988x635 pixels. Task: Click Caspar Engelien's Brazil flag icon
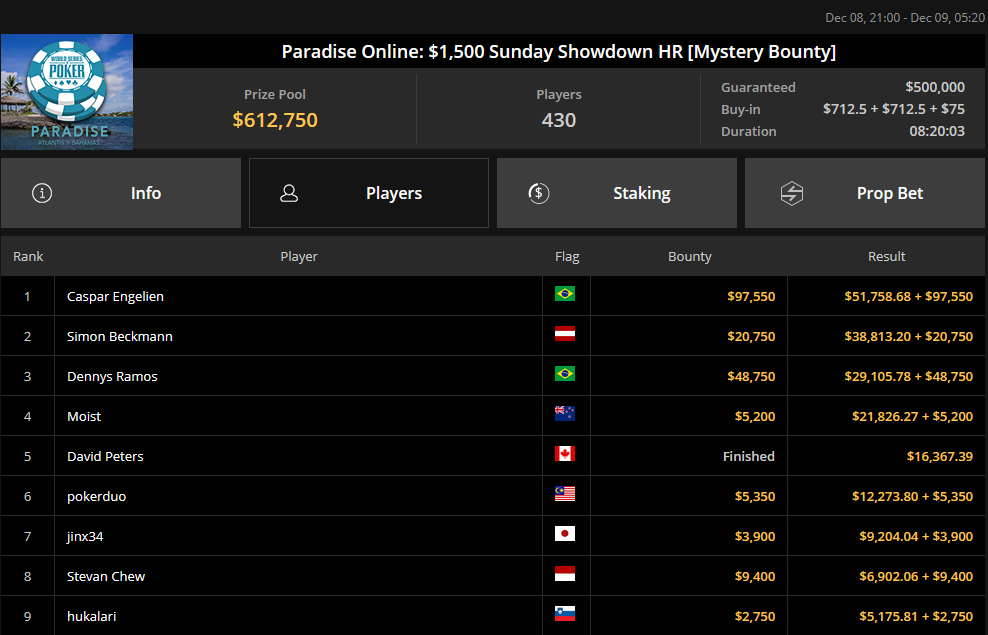tap(565, 295)
